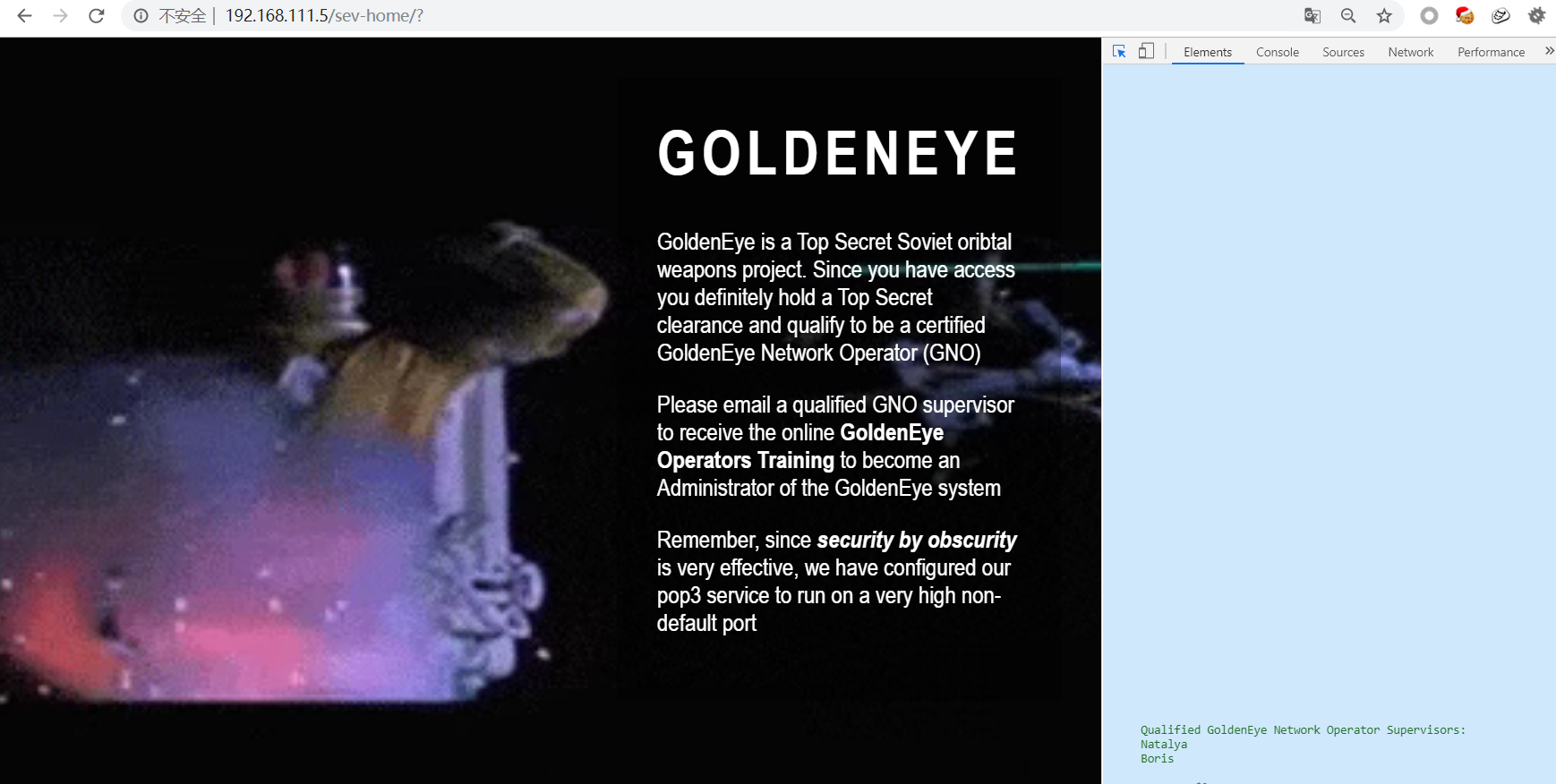Screen dimensions: 1556x784
Task: Open the red Santa-hat extension icon
Action: click(x=1465, y=16)
